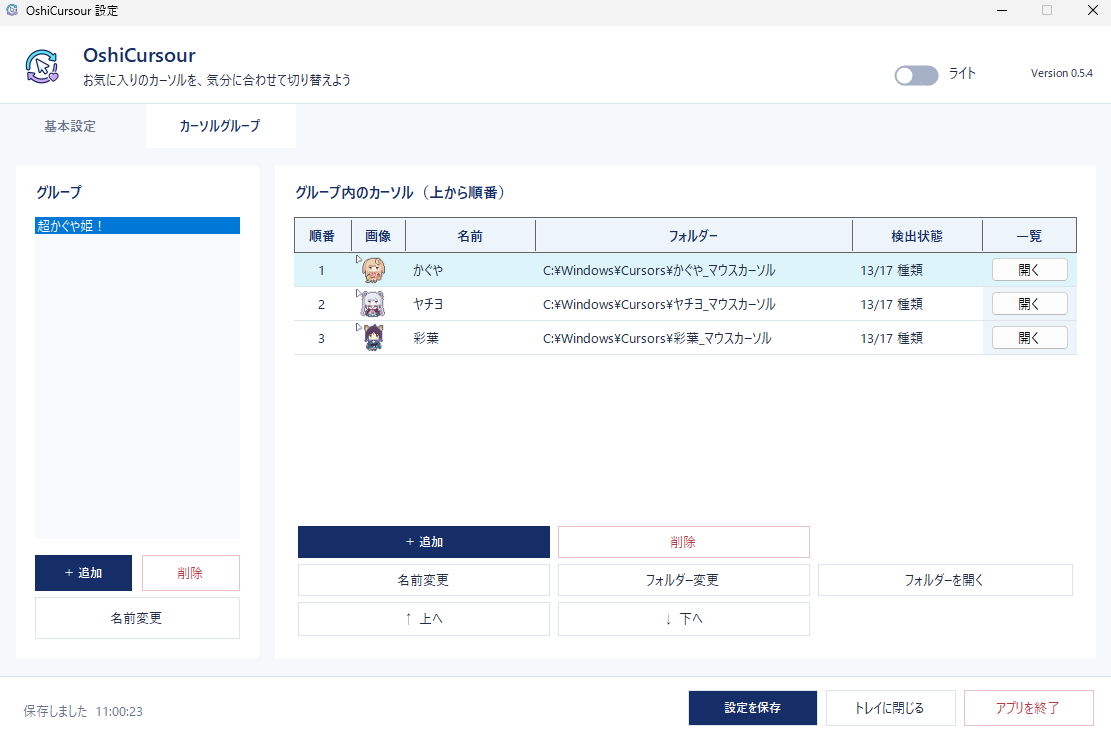This screenshot has width=1111, height=742.
Task: Click the 画像 column header
Action: pos(378,236)
